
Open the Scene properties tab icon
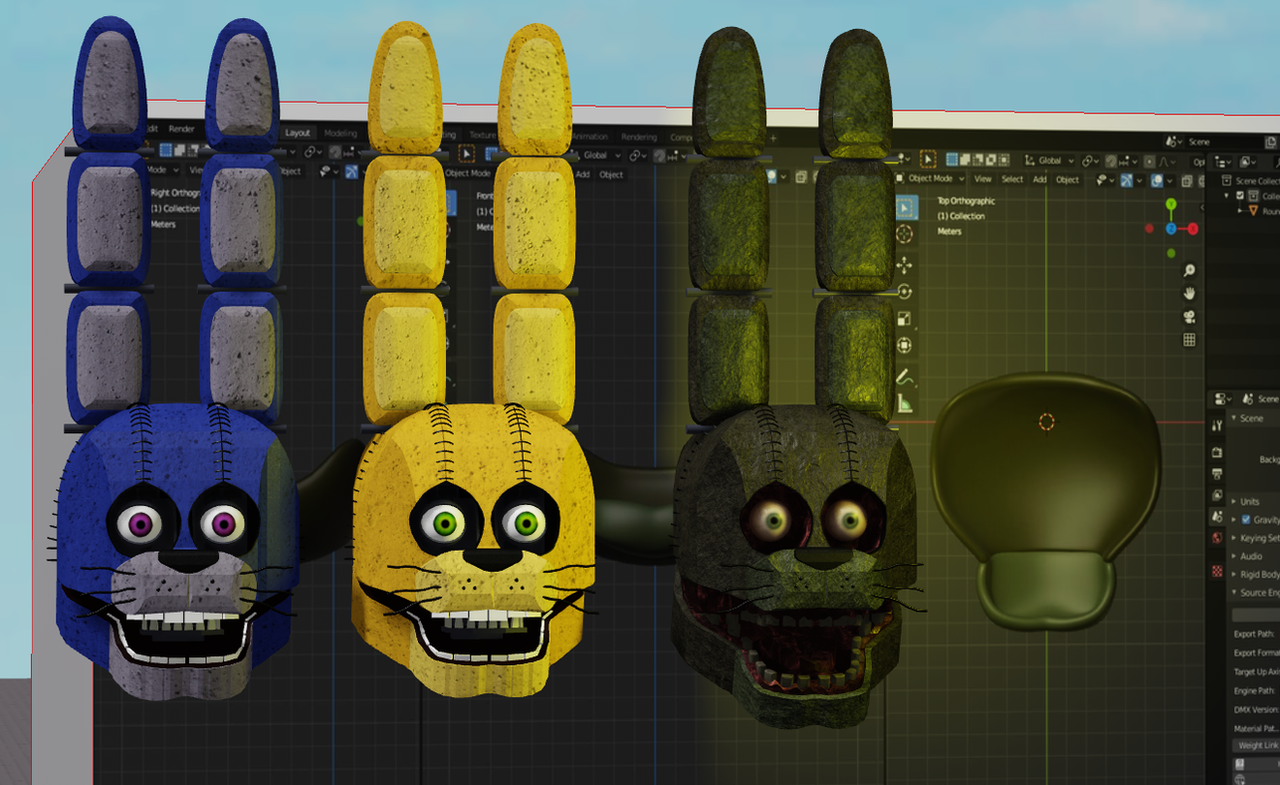1217,516
